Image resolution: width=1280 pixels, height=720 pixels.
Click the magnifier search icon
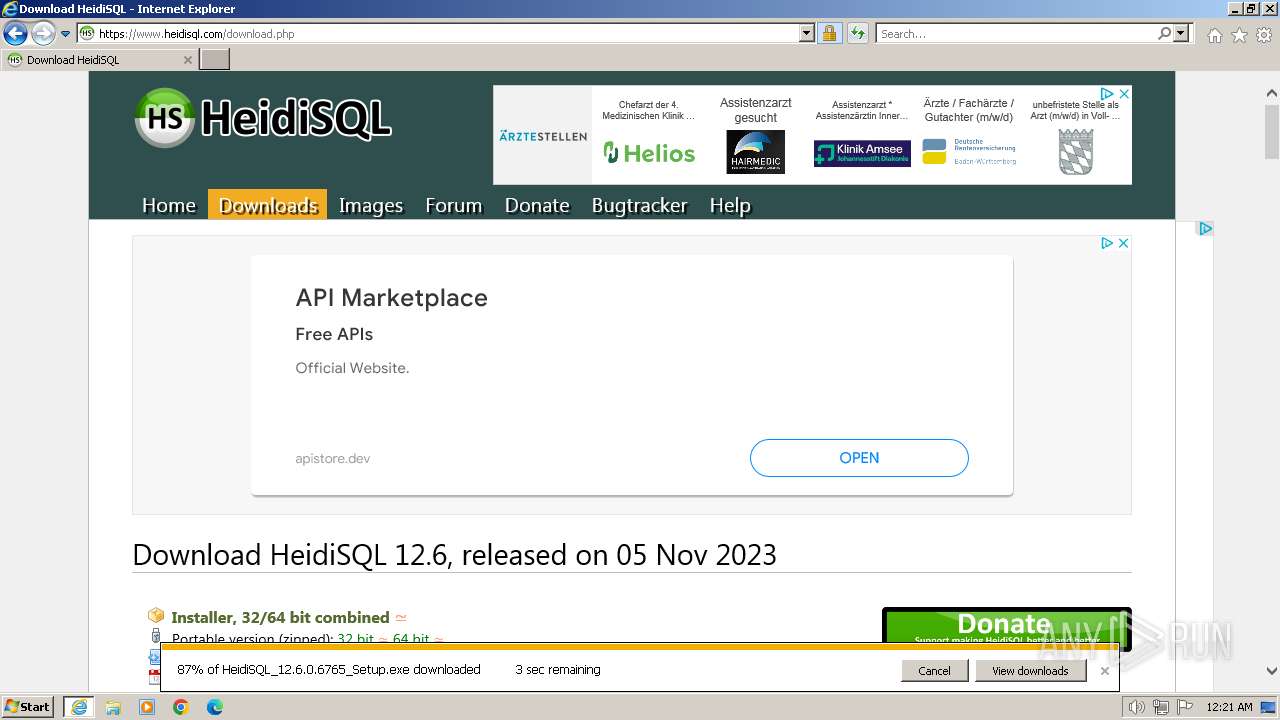click(1165, 34)
